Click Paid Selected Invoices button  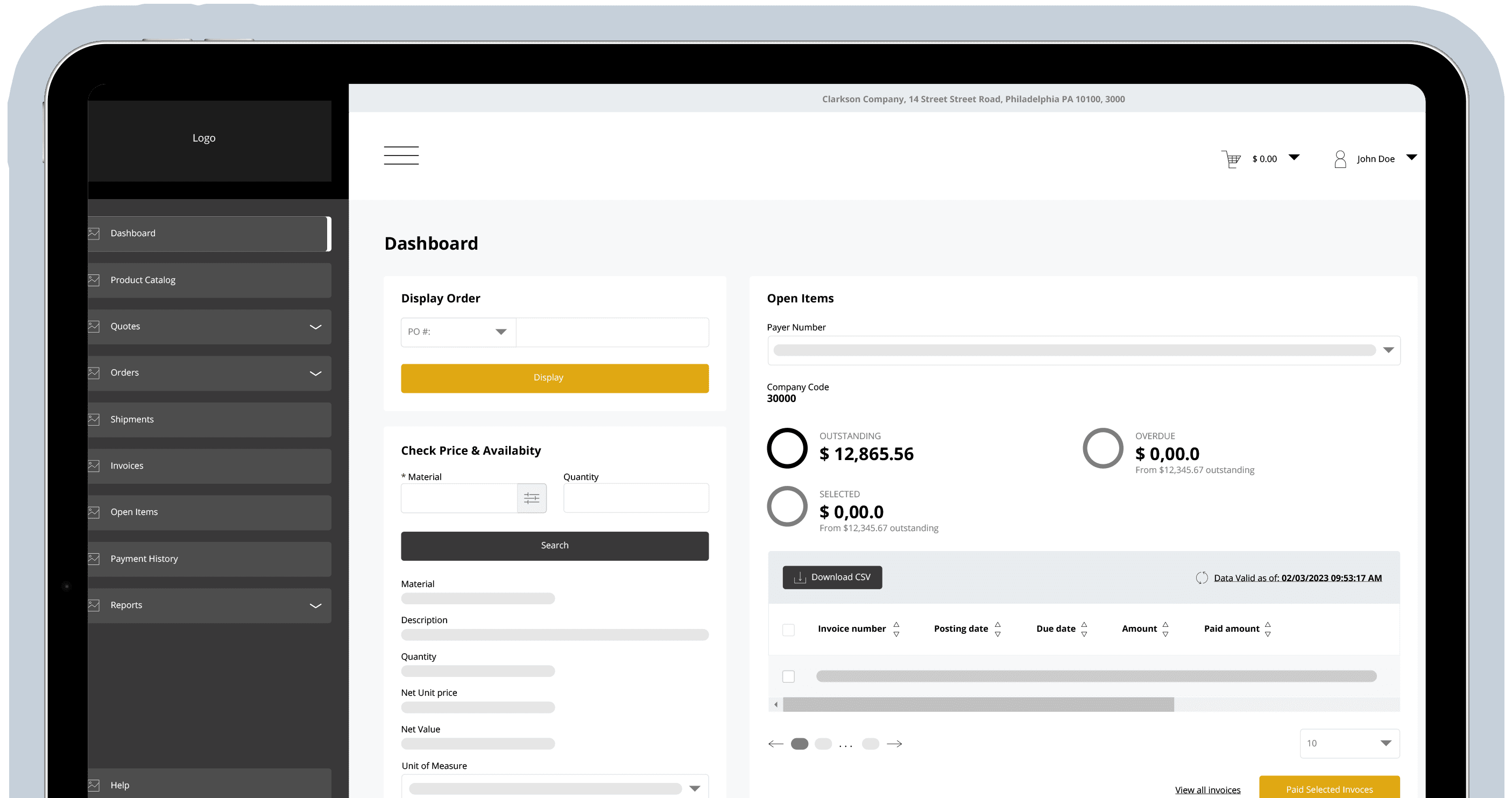1329,788
